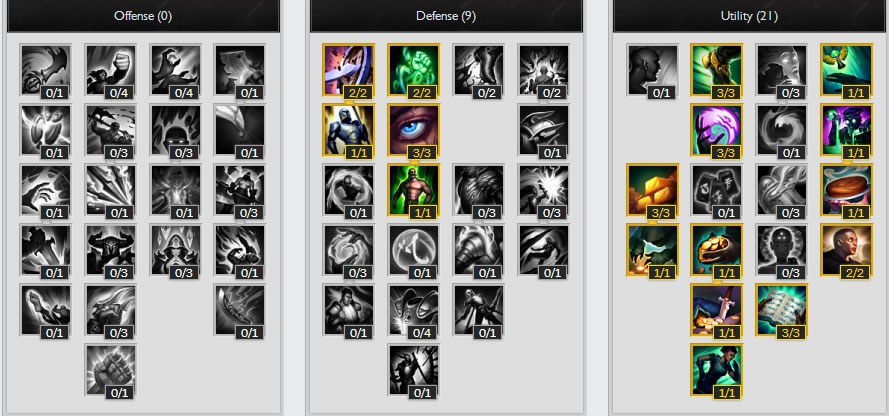Open the Utility (21) tree header
Screen dimensions: 889x416
tap(749, 16)
